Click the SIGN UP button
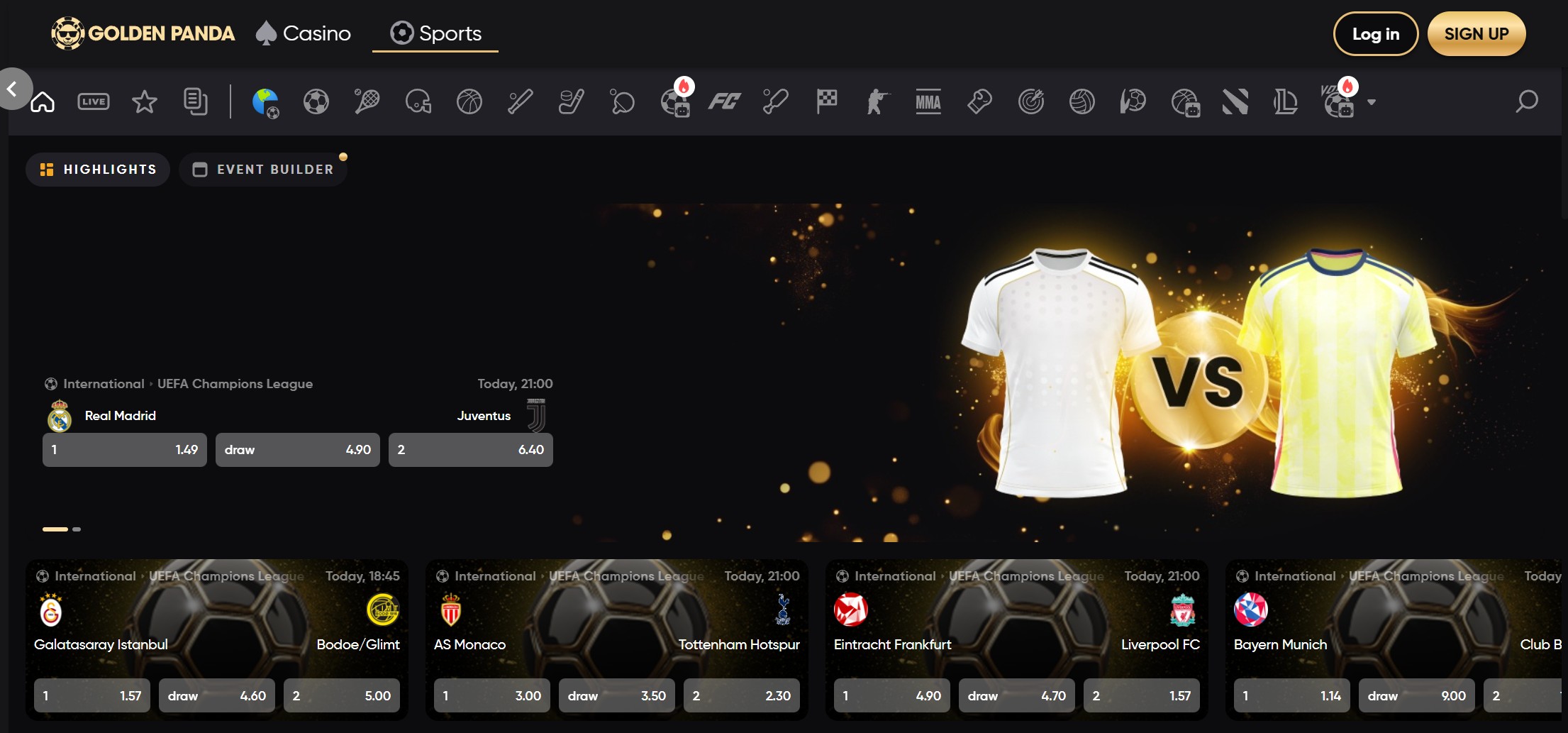 [1476, 34]
